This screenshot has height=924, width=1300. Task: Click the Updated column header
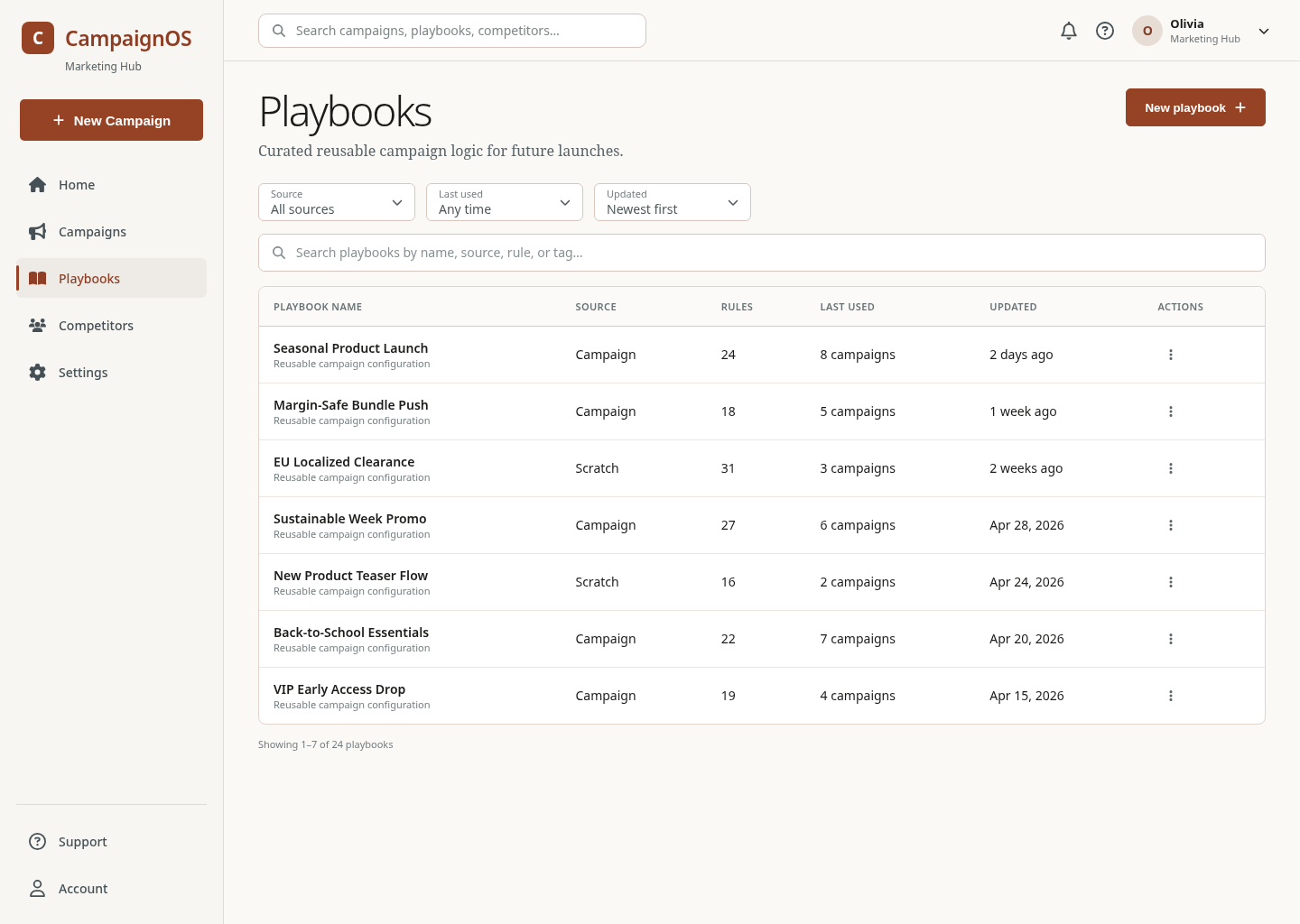click(1013, 307)
